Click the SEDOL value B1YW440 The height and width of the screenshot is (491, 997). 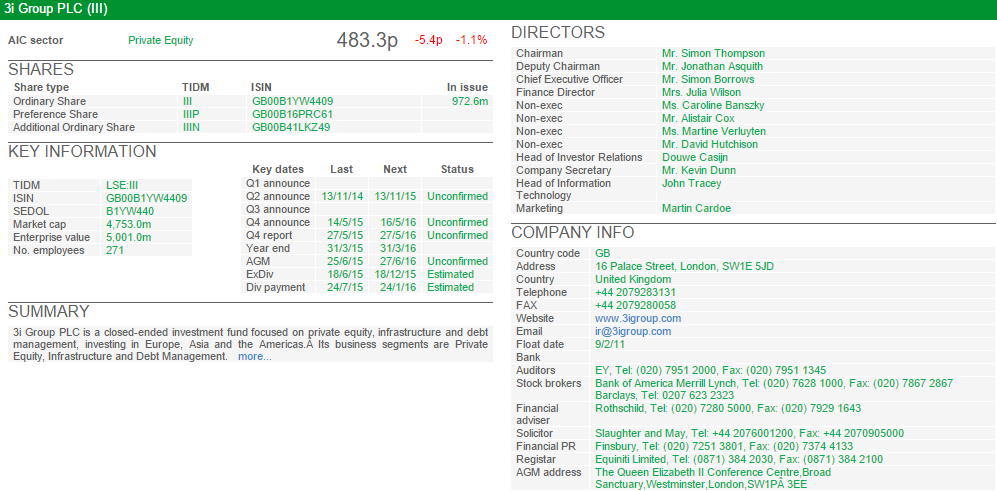(130, 211)
